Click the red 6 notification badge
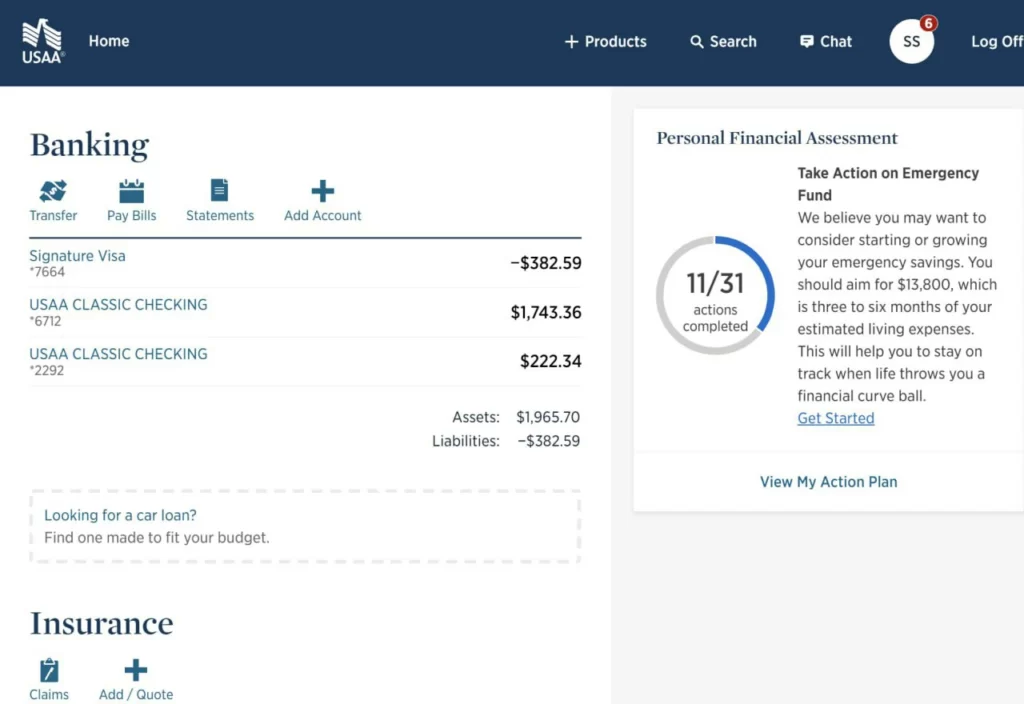 click(x=928, y=24)
